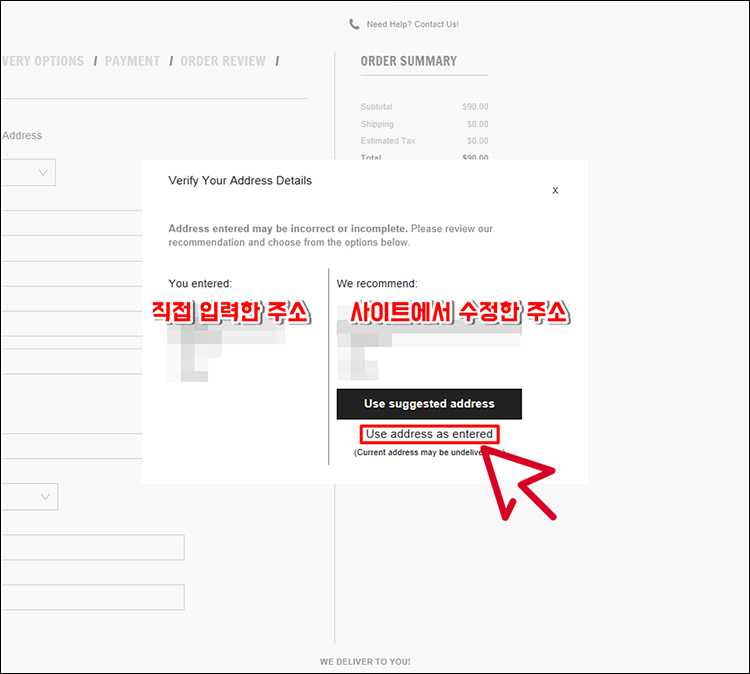Expand the dropdown under Address label

(28, 172)
